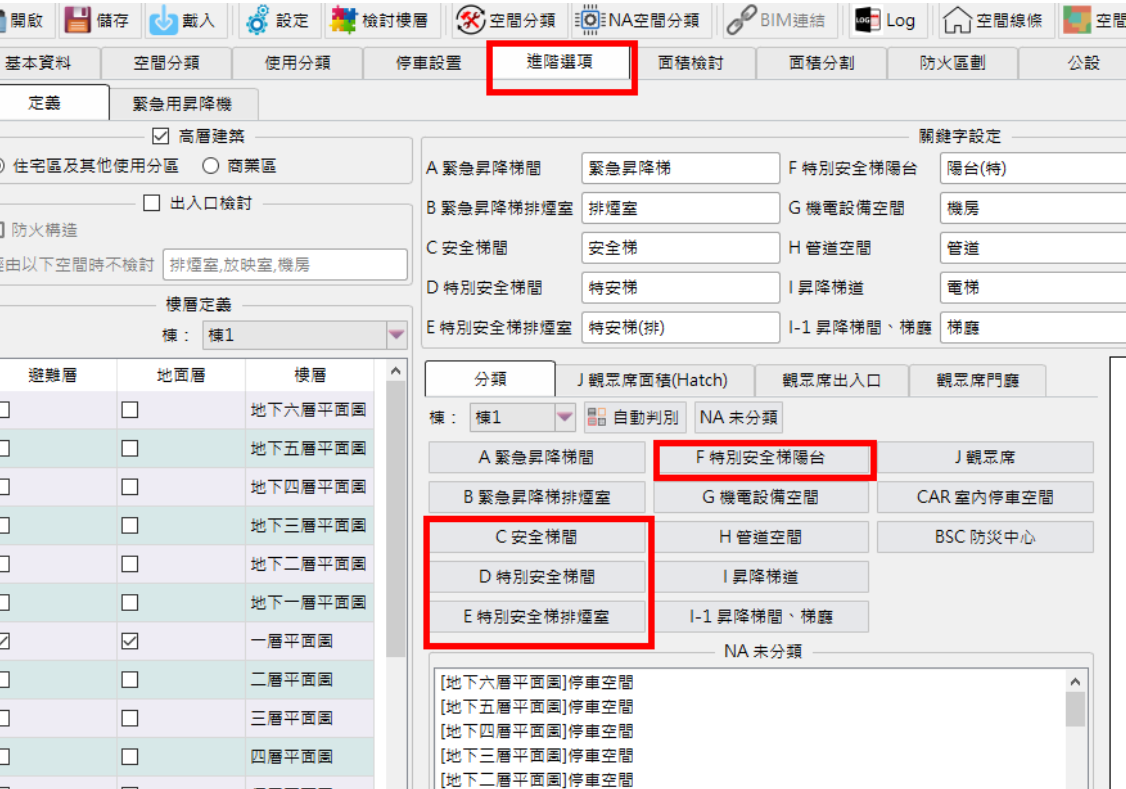Toggle 地面層 checkbox for 地下六層平面圖
This screenshot has height=789, width=1126.
(x=130, y=409)
